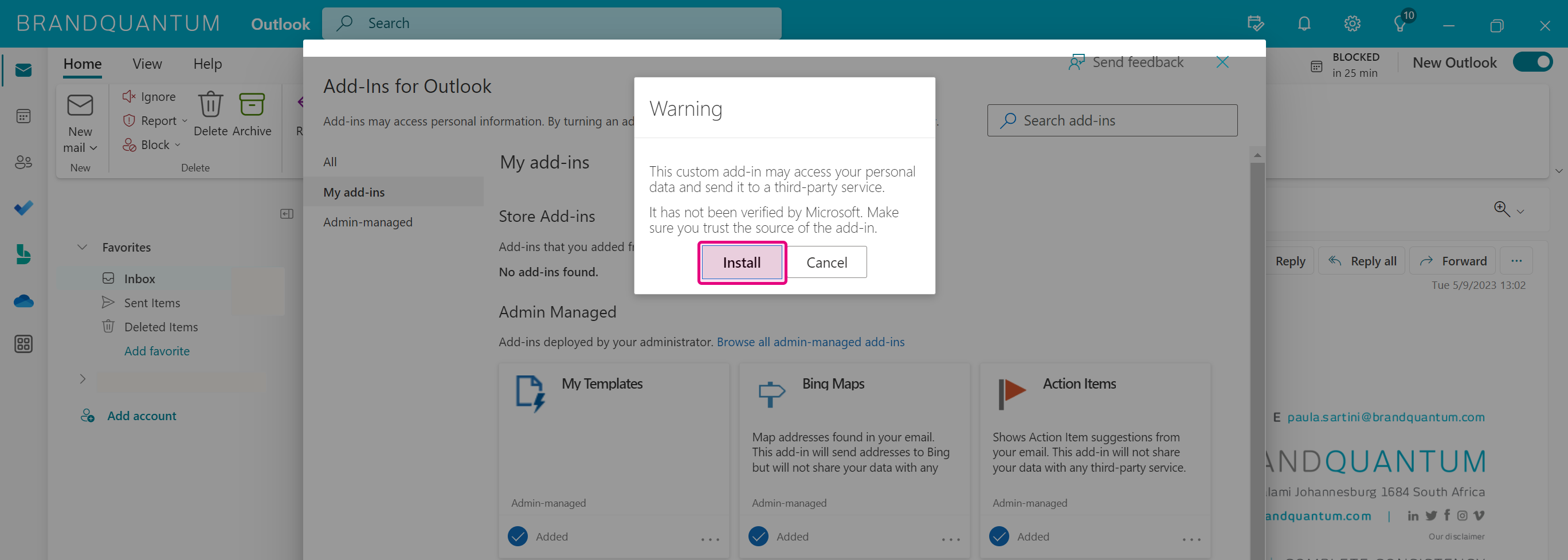
Task: Open options for Bing Maps add-in
Action: click(951, 539)
